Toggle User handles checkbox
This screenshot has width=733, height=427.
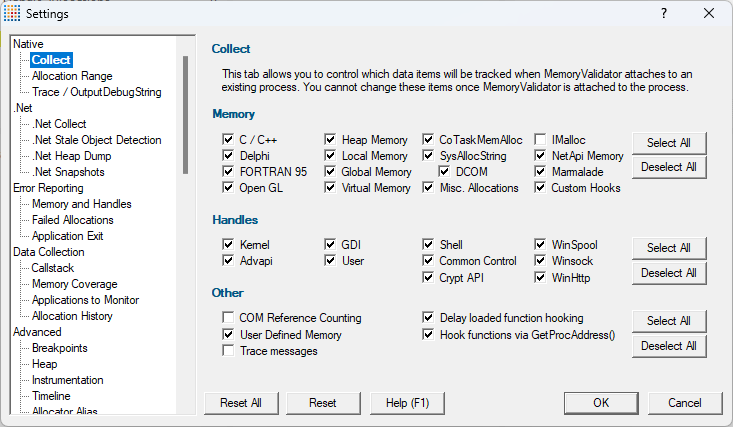tap(330, 261)
